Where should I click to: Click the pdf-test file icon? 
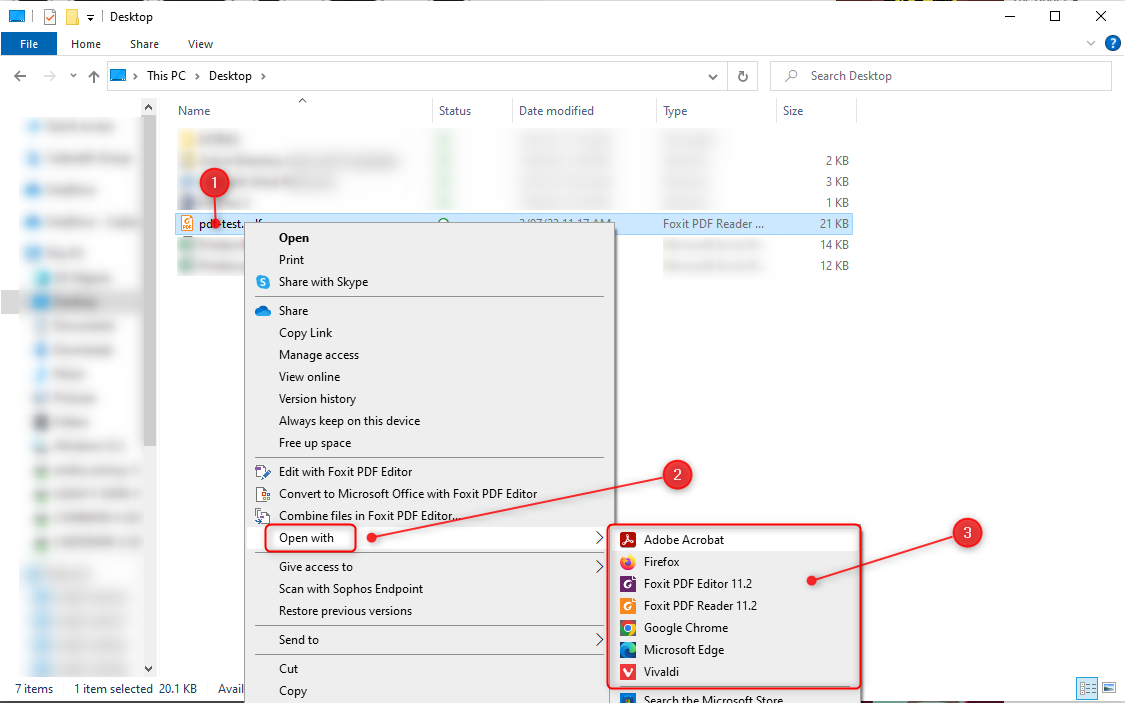[x=187, y=223]
